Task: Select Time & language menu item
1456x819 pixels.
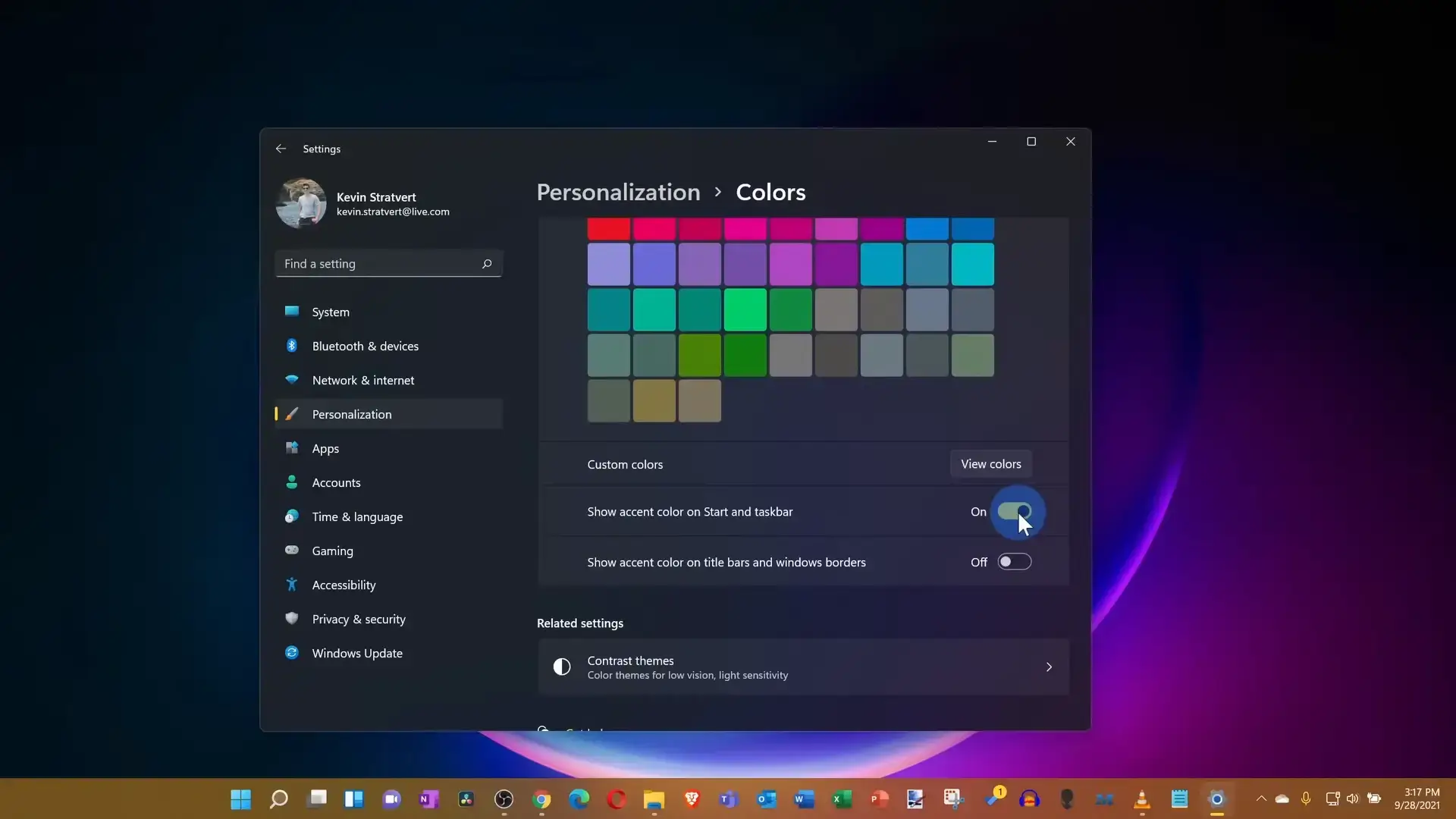Action: pos(356,516)
